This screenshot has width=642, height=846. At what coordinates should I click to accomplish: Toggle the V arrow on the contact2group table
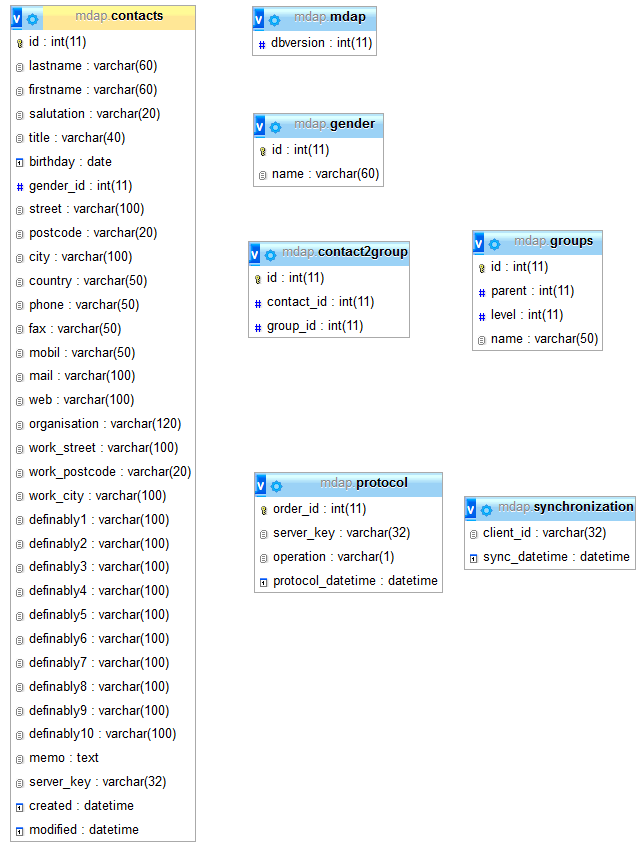pos(255,255)
